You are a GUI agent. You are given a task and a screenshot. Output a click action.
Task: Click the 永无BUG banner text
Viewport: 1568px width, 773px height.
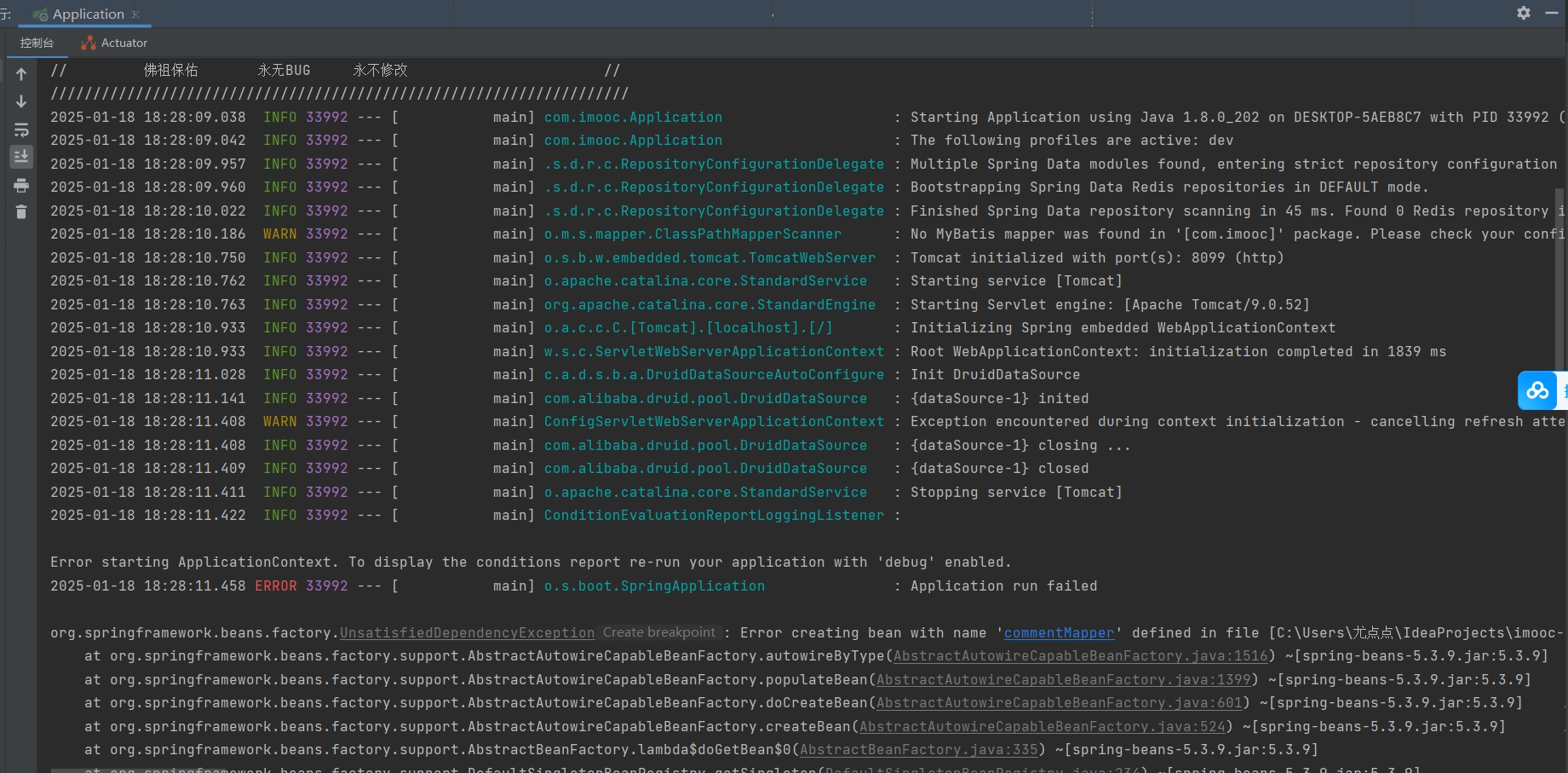point(284,70)
